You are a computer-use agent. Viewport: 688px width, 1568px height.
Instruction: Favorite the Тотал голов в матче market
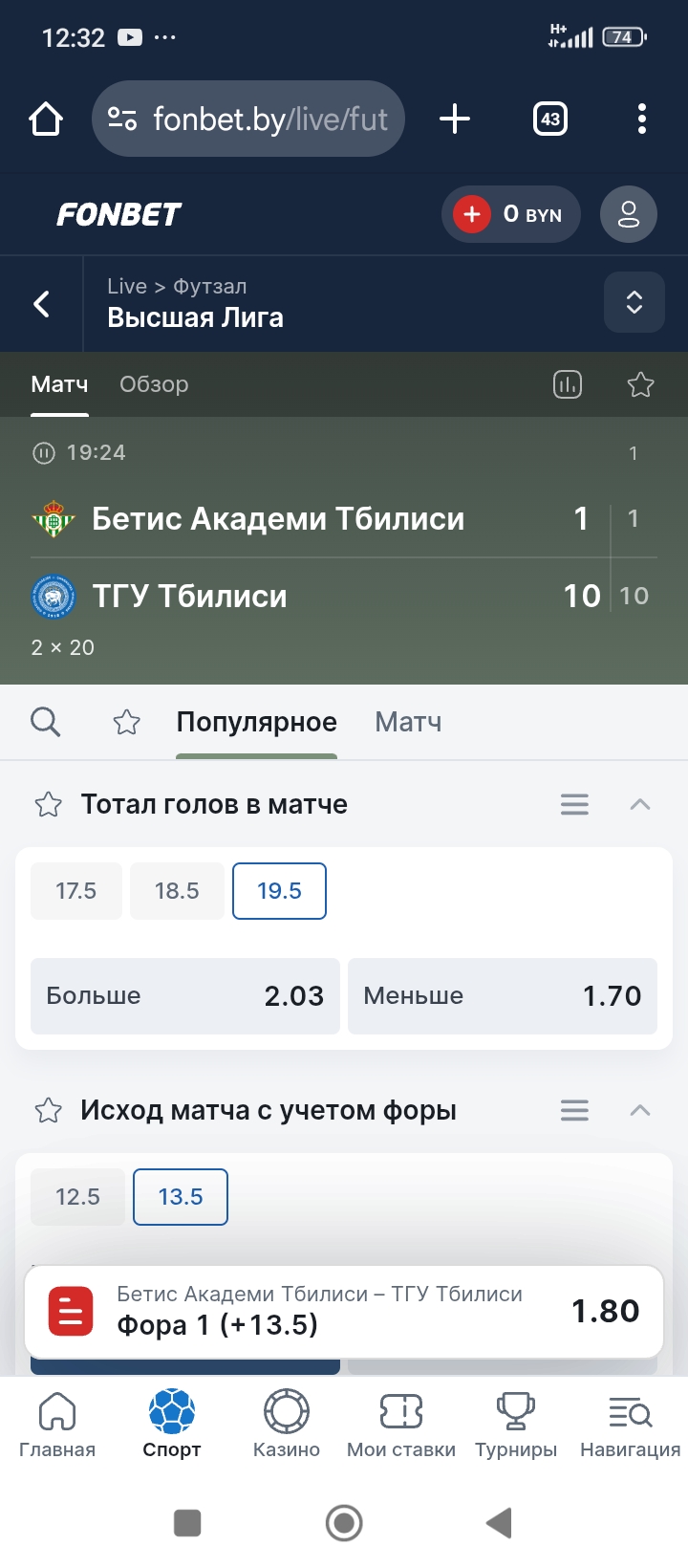tap(49, 805)
